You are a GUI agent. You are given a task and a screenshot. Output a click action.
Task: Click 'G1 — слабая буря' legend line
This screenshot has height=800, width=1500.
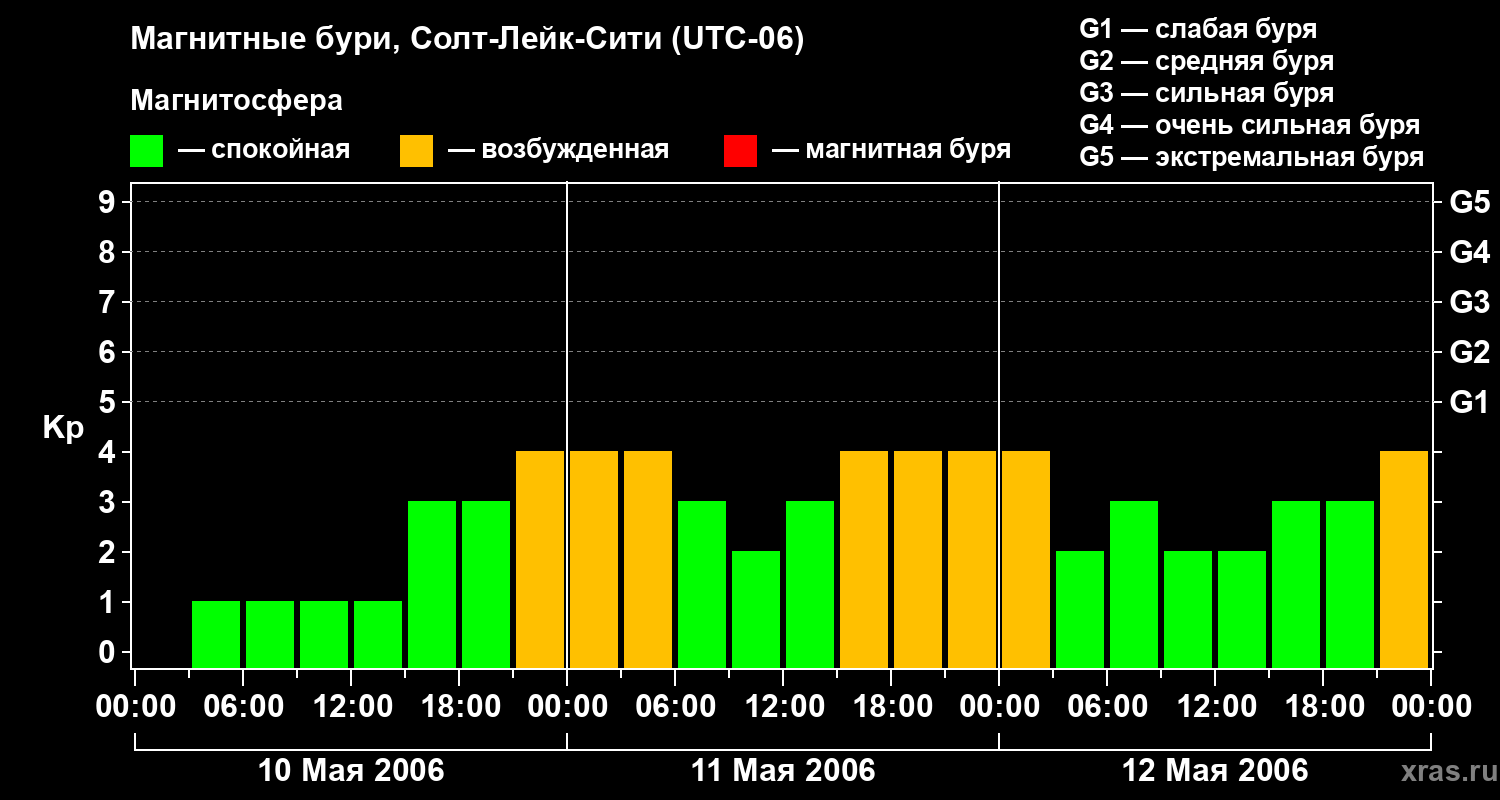click(x=1198, y=29)
